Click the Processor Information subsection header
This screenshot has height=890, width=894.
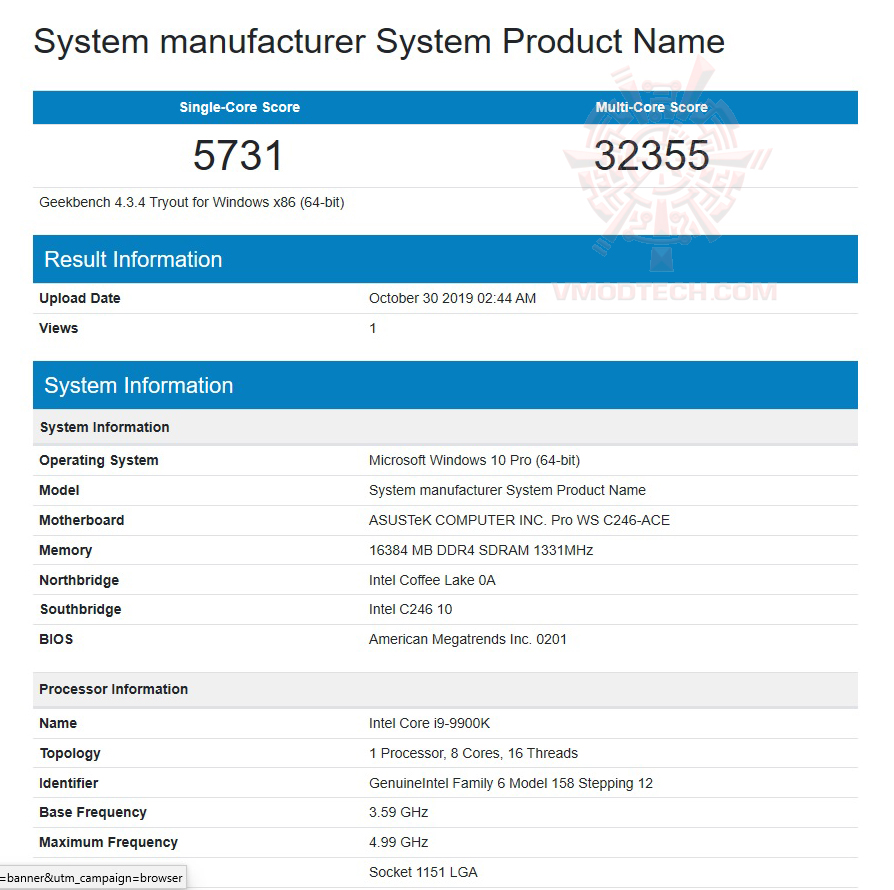tap(113, 689)
